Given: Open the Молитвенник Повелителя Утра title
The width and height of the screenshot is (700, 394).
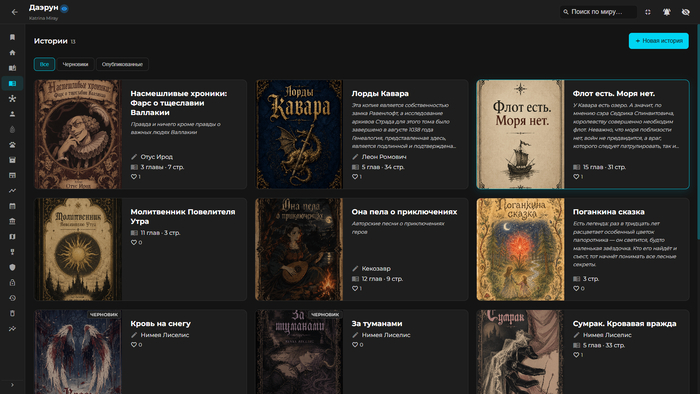Looking at the screenshot, I should (x=183, y=216).
